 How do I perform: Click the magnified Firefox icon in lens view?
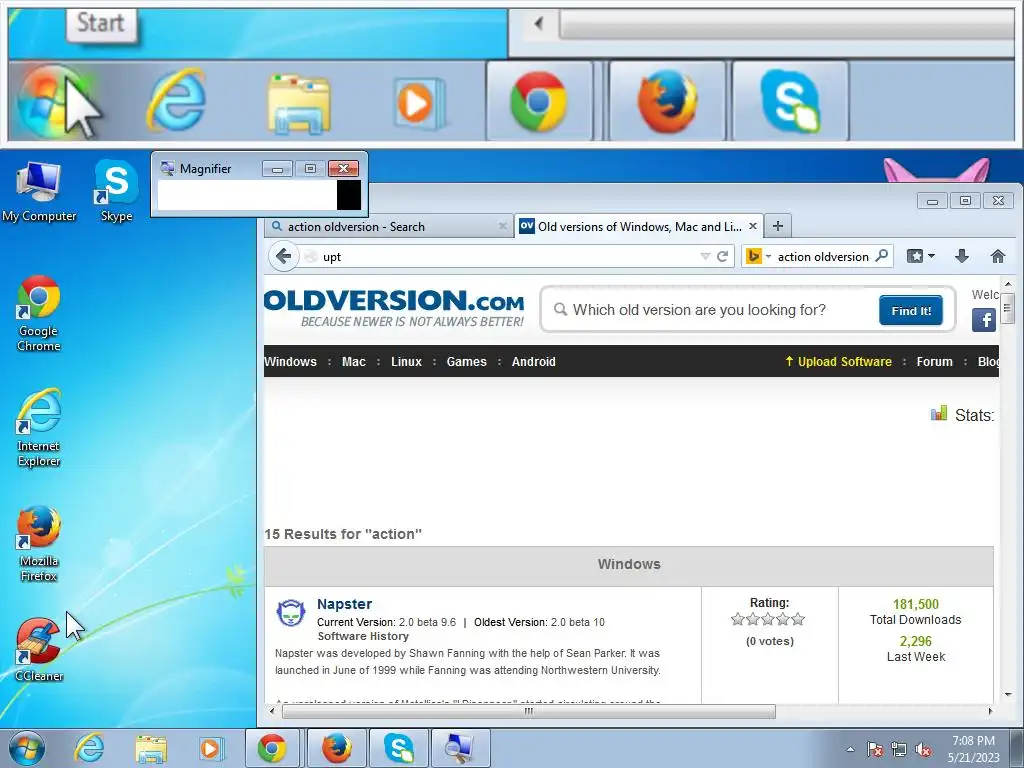coord(667,101)
